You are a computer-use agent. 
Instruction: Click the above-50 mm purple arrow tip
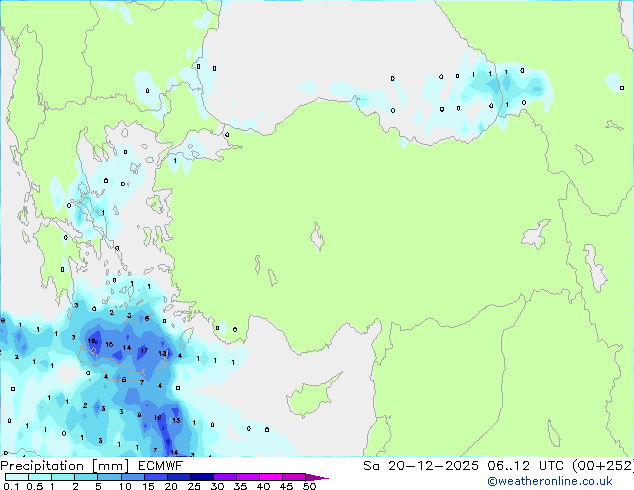(x=317, y=477)
